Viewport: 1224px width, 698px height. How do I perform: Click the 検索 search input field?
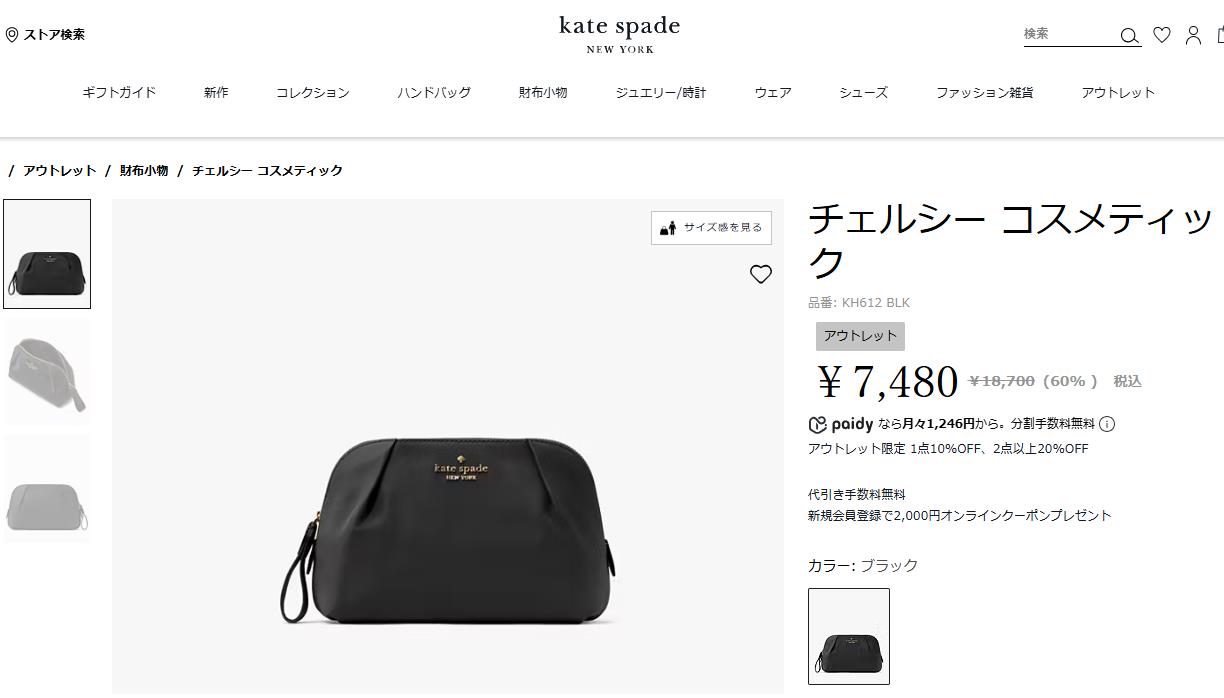[1069, 34]
